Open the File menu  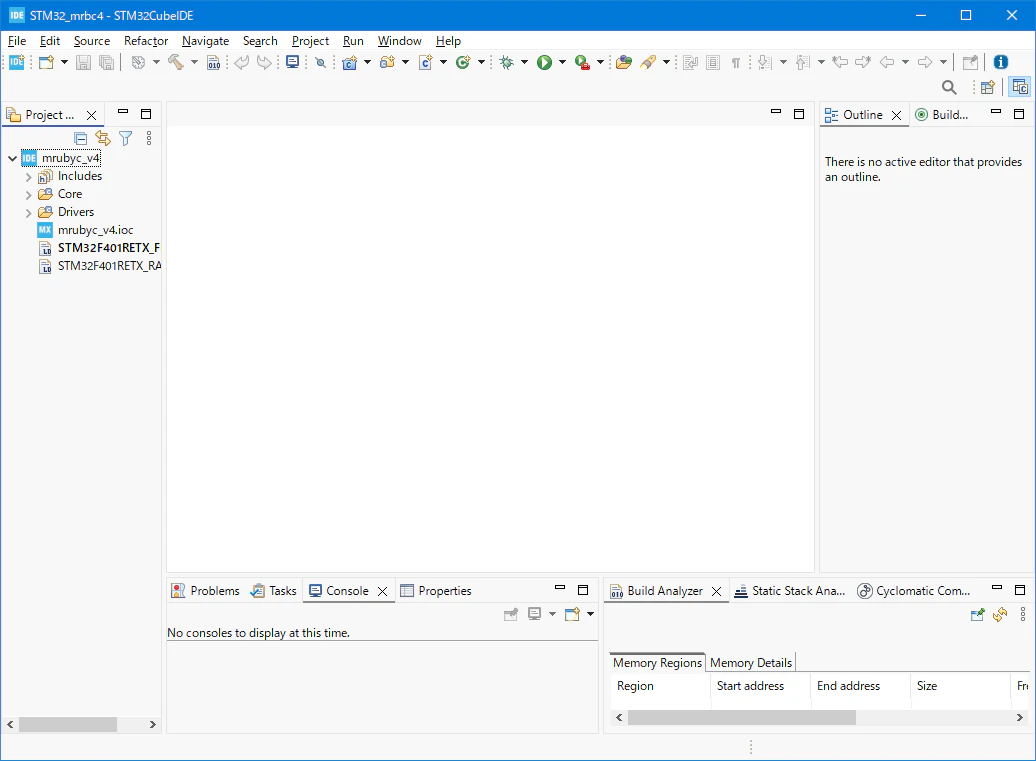pos(17,41)
